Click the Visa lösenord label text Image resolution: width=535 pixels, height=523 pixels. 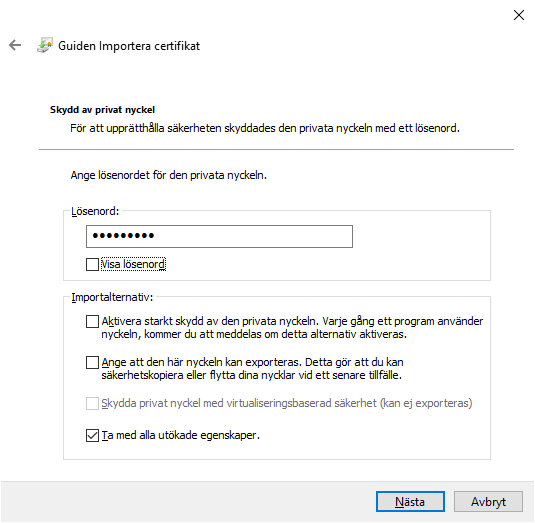[x=133, y=264]
